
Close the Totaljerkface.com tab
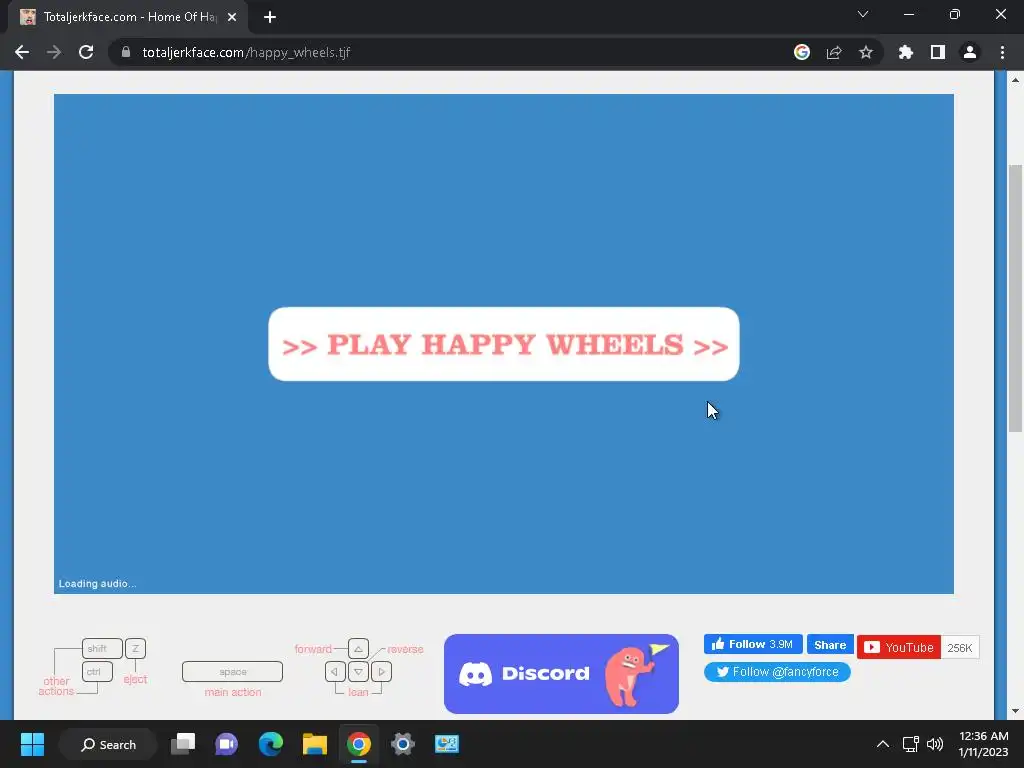tap(232, 18)
